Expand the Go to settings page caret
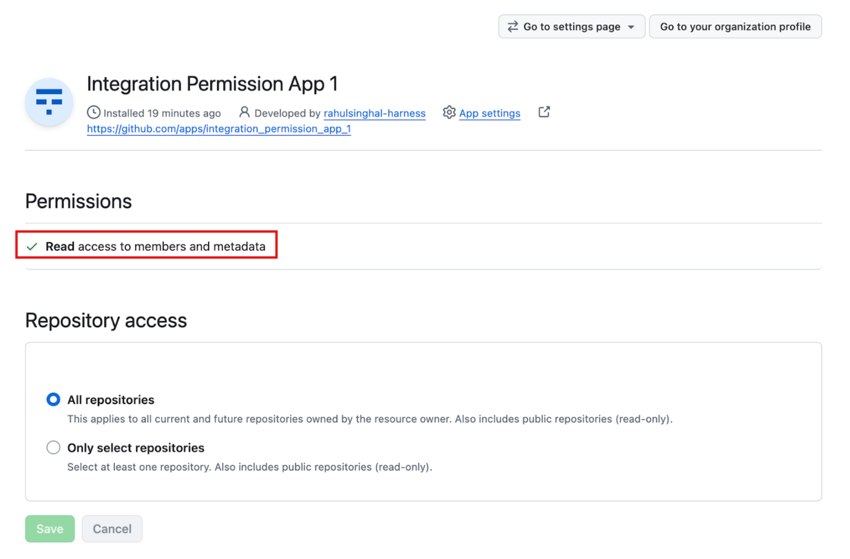 coord(631,27)
